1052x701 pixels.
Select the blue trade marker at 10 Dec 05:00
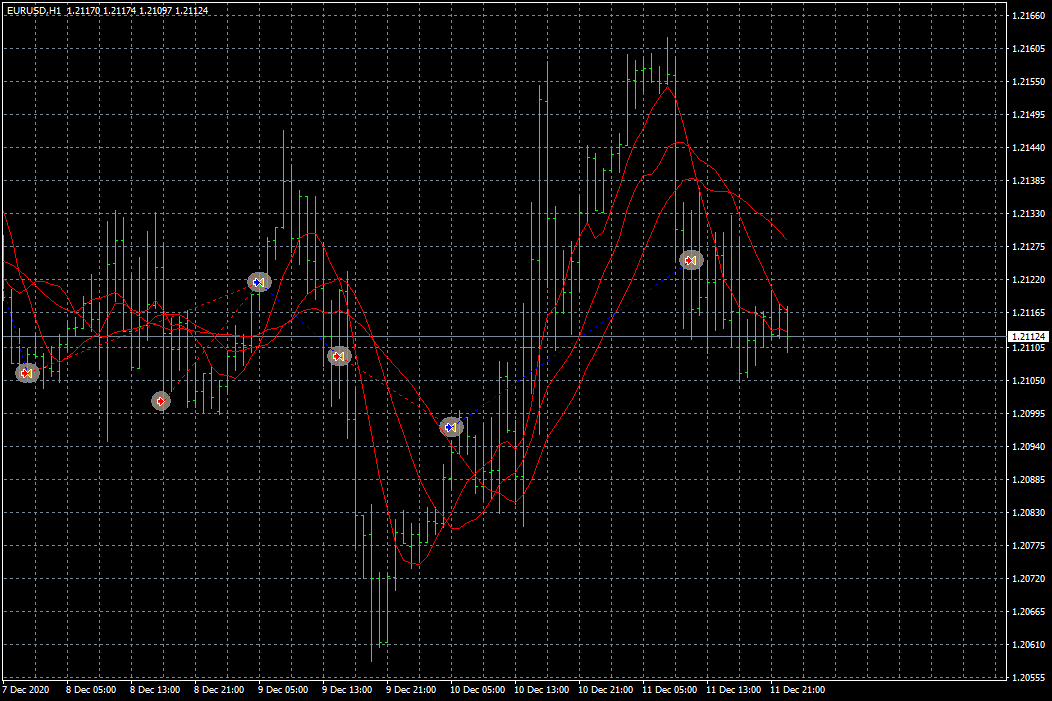coord(451,427)
